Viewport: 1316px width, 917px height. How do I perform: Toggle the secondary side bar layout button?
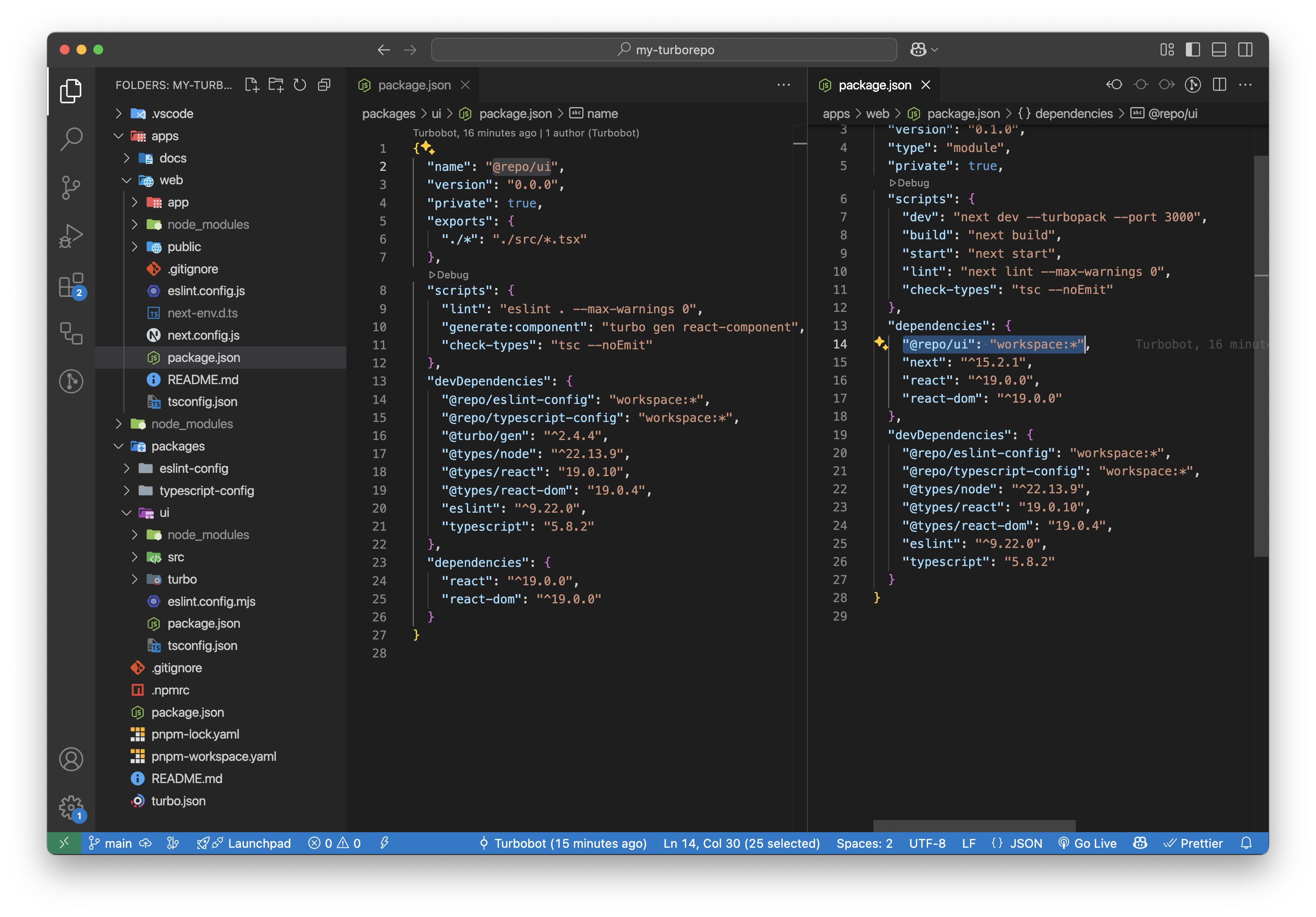pos(1245,50)
